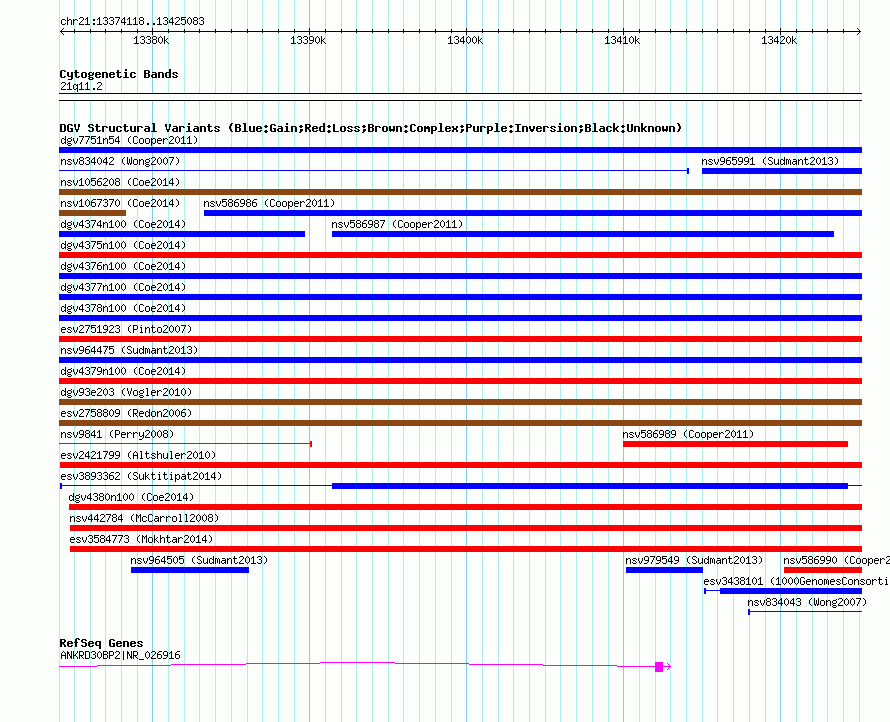Click the 13390k ruler mark
The width and height of the screenshot is (890, 722).
coord(308,40)
